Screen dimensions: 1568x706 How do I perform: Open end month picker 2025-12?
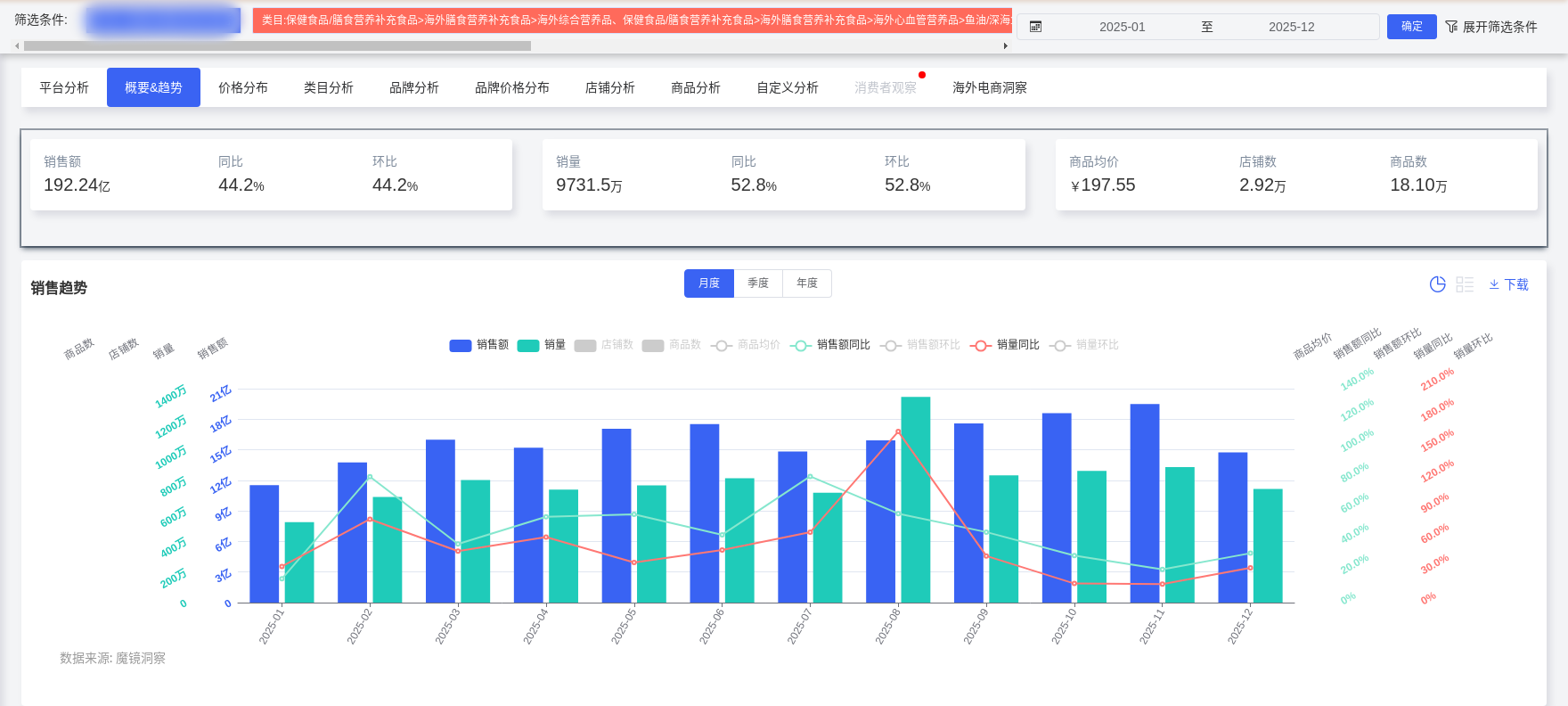[1291, 27]
